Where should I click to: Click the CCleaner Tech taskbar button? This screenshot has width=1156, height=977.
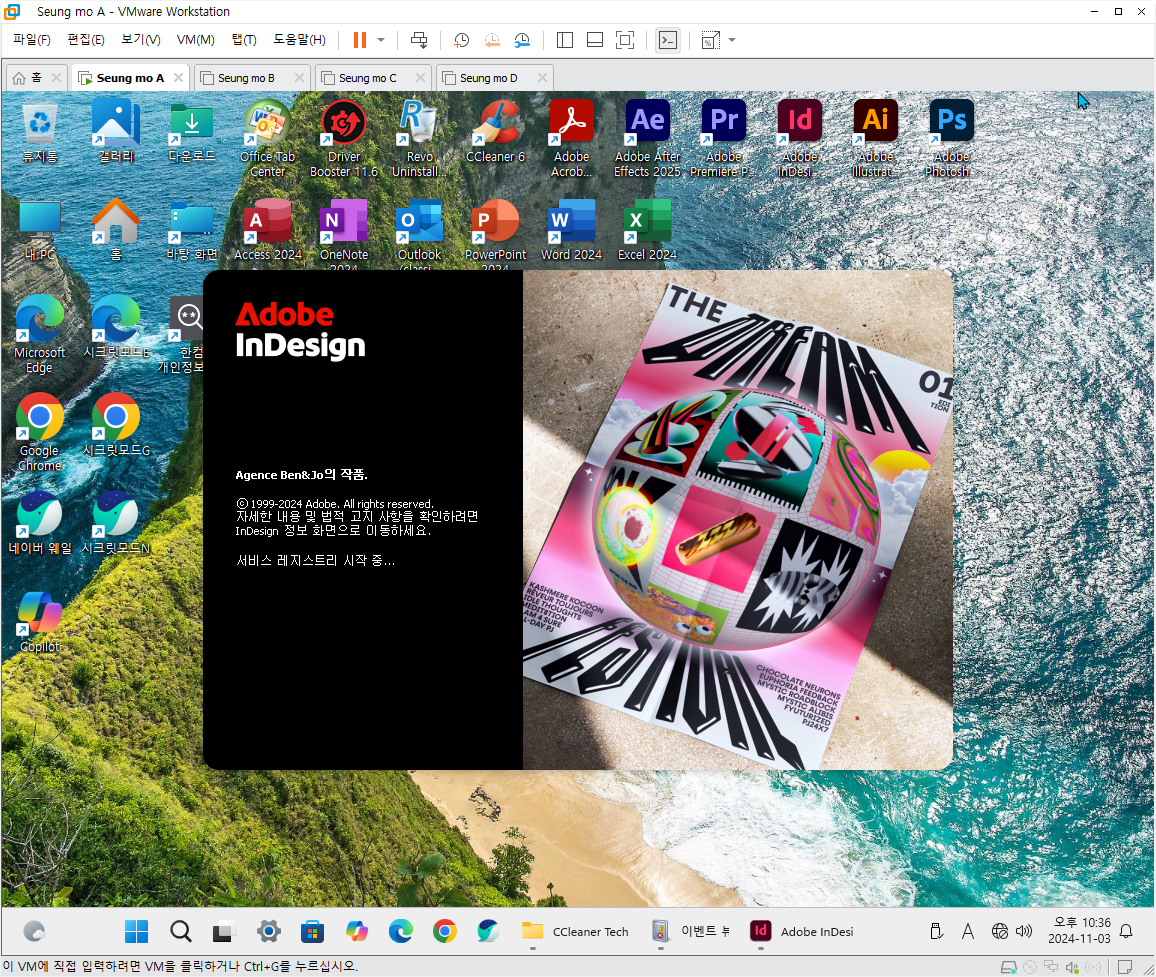pyautogui.click(x=576, y=931)
